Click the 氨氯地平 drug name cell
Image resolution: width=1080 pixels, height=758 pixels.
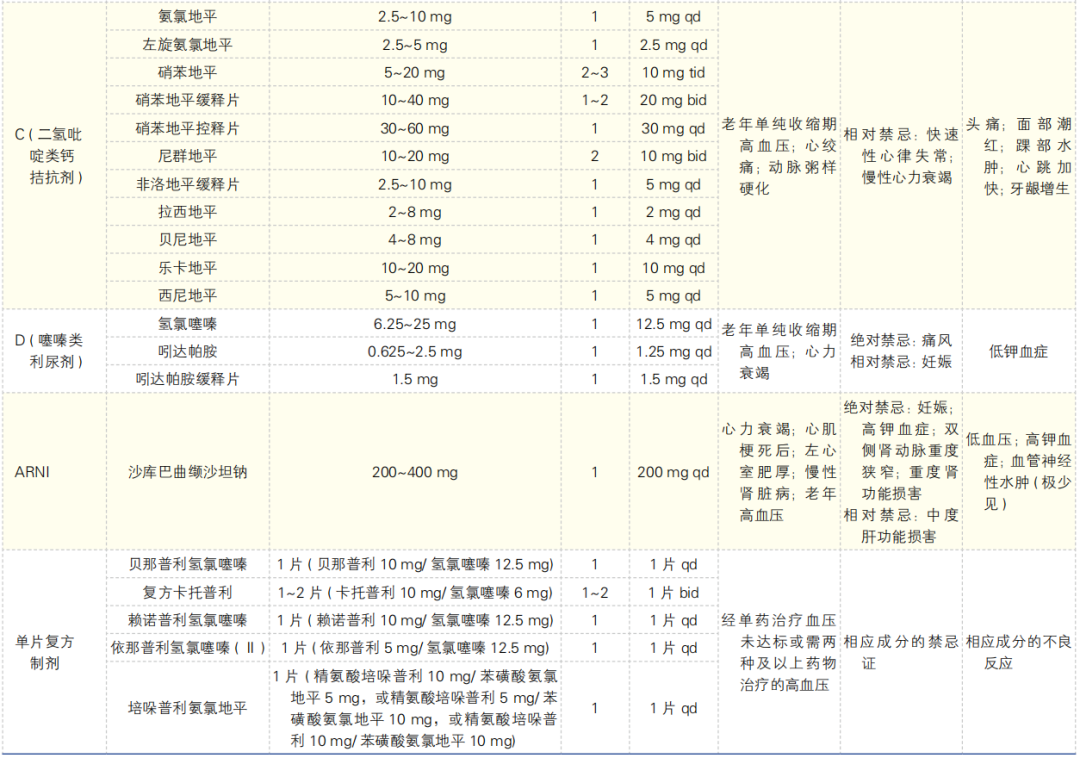[187, 17]
